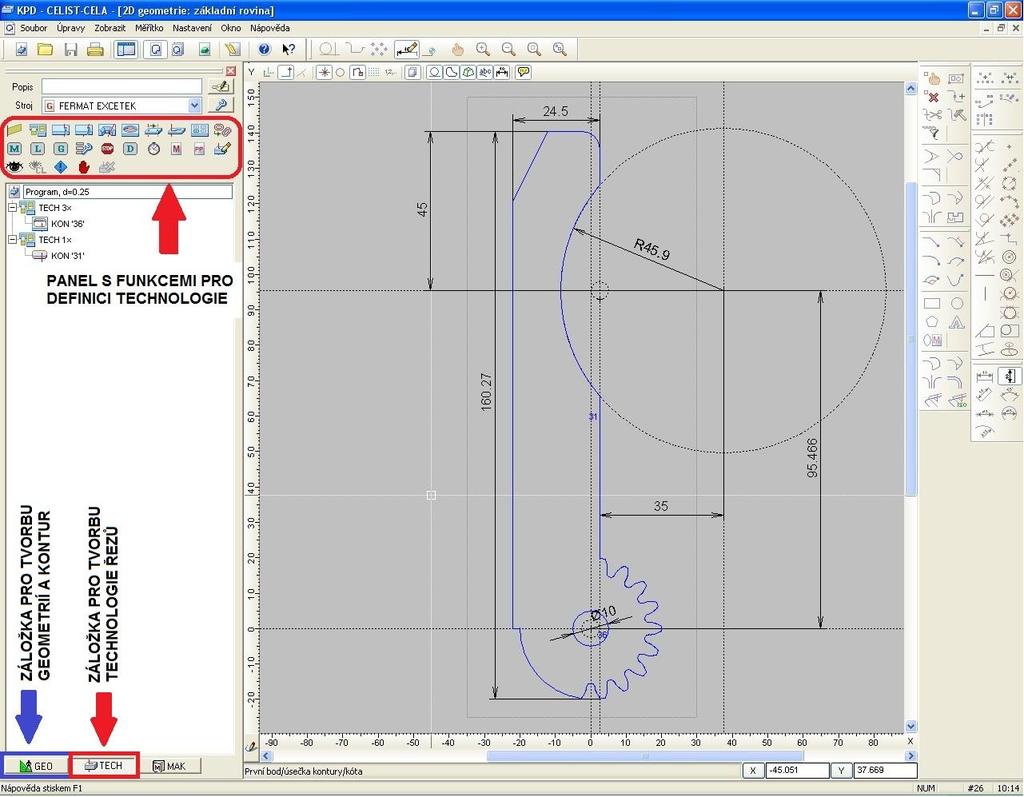The height and width of the screenshot is (797, 1024).
Task: Open the Nápověda menu
Action: pyautogui.click(x=270, y=28)
